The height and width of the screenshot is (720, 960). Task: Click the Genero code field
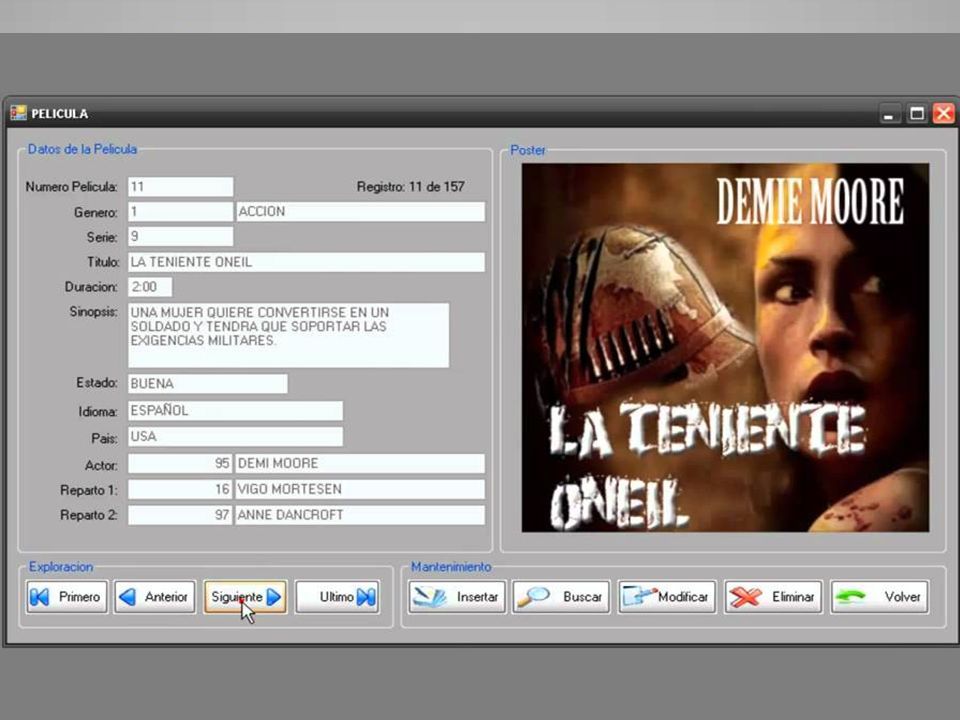[181, 212]
